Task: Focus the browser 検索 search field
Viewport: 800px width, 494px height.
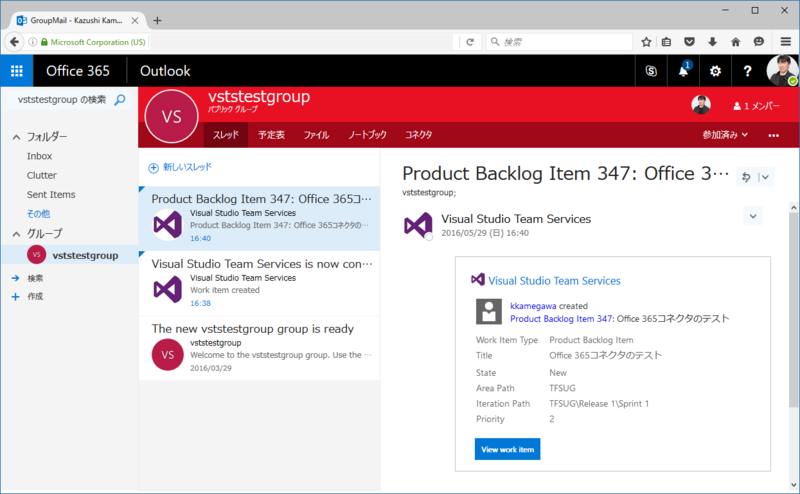Action: pos(559,42)
